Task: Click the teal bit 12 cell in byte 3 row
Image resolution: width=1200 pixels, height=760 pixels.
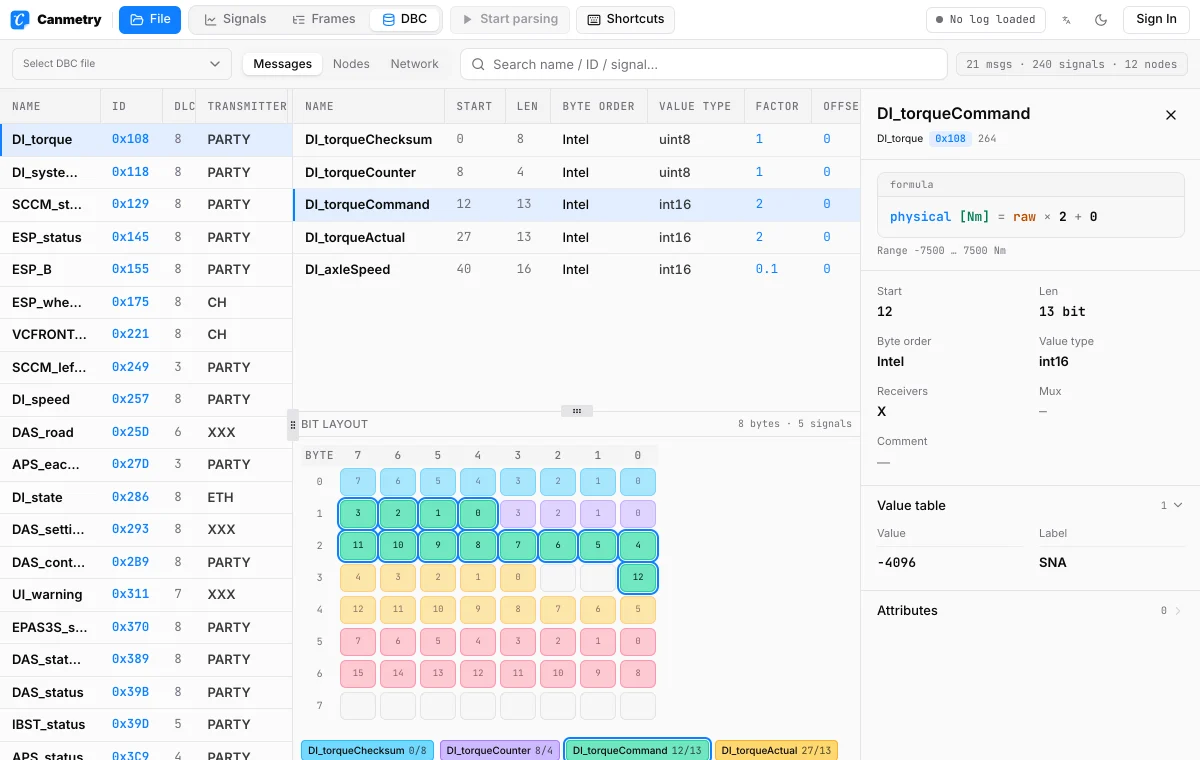Action: click(x=638, y=578)
